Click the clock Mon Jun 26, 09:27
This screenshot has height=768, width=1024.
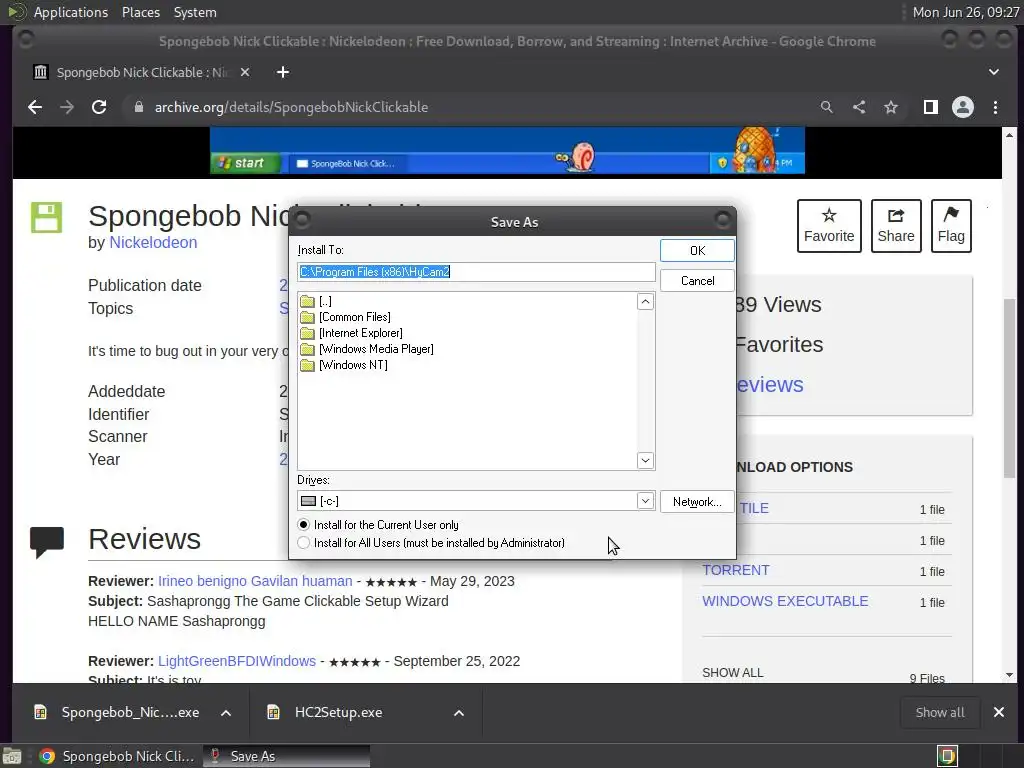tap(966, 12)
